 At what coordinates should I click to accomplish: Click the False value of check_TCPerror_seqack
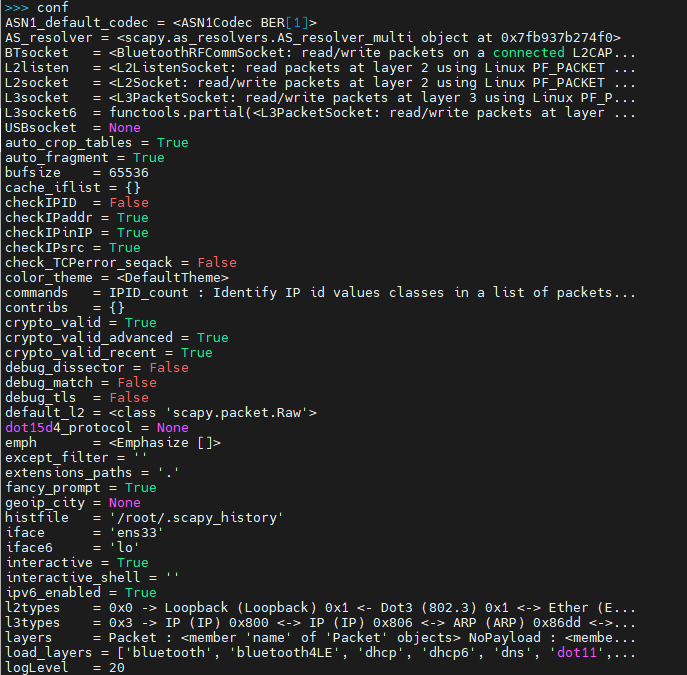coord(217,263)
